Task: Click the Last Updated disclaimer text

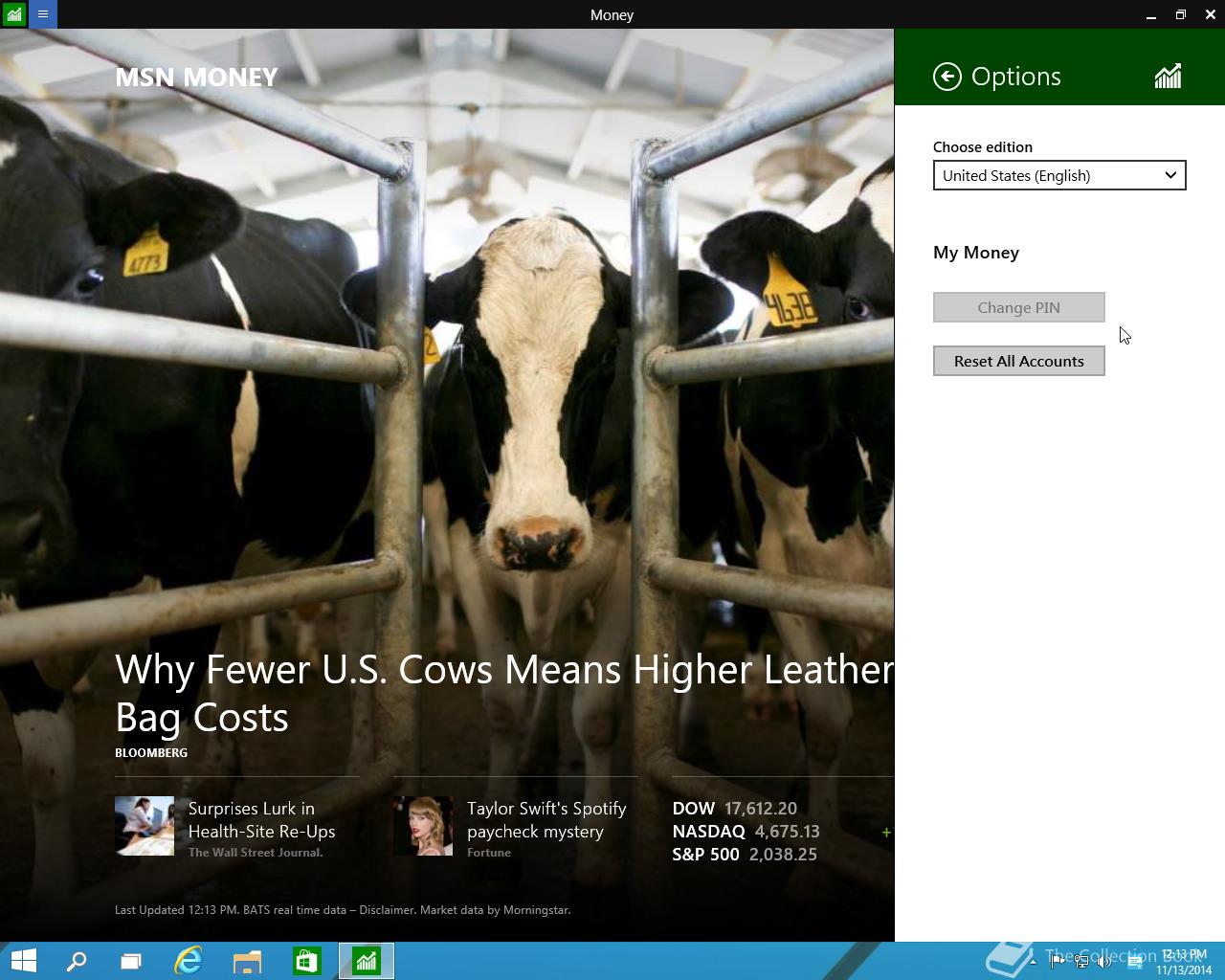Action: point(343,910)
